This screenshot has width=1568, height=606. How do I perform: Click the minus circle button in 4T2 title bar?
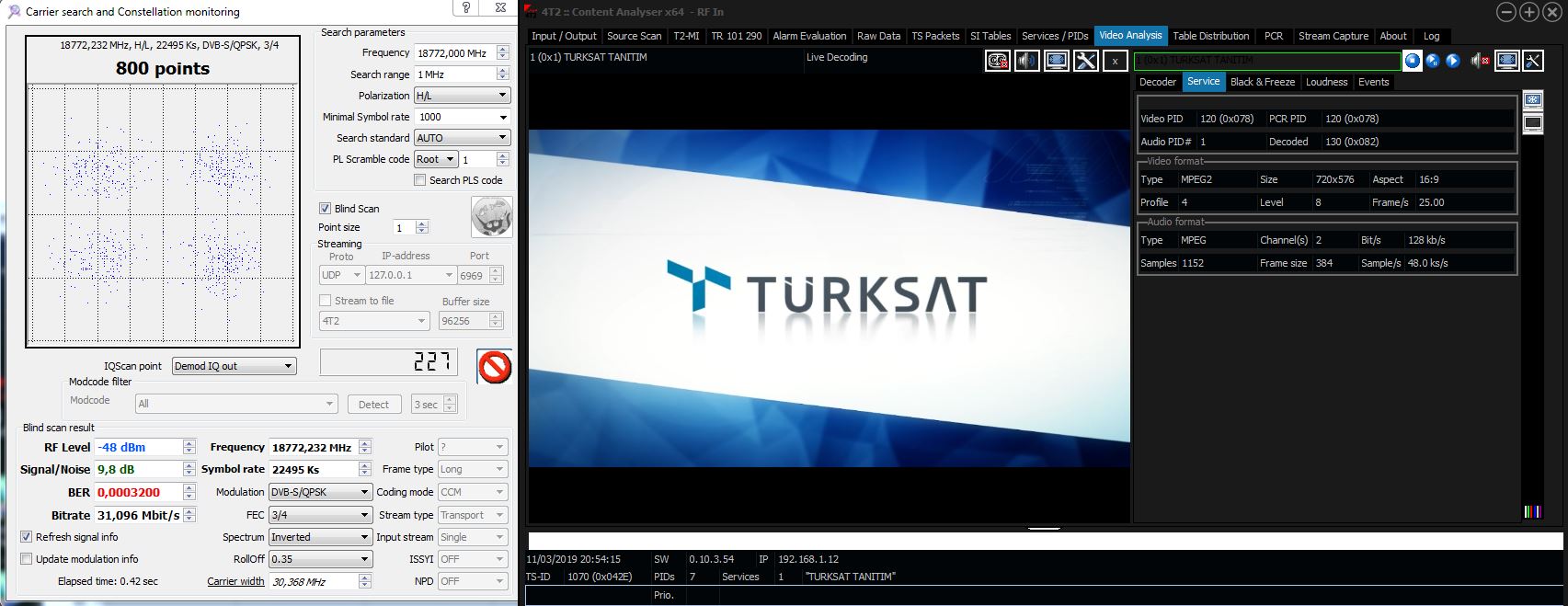[1506, 12]
